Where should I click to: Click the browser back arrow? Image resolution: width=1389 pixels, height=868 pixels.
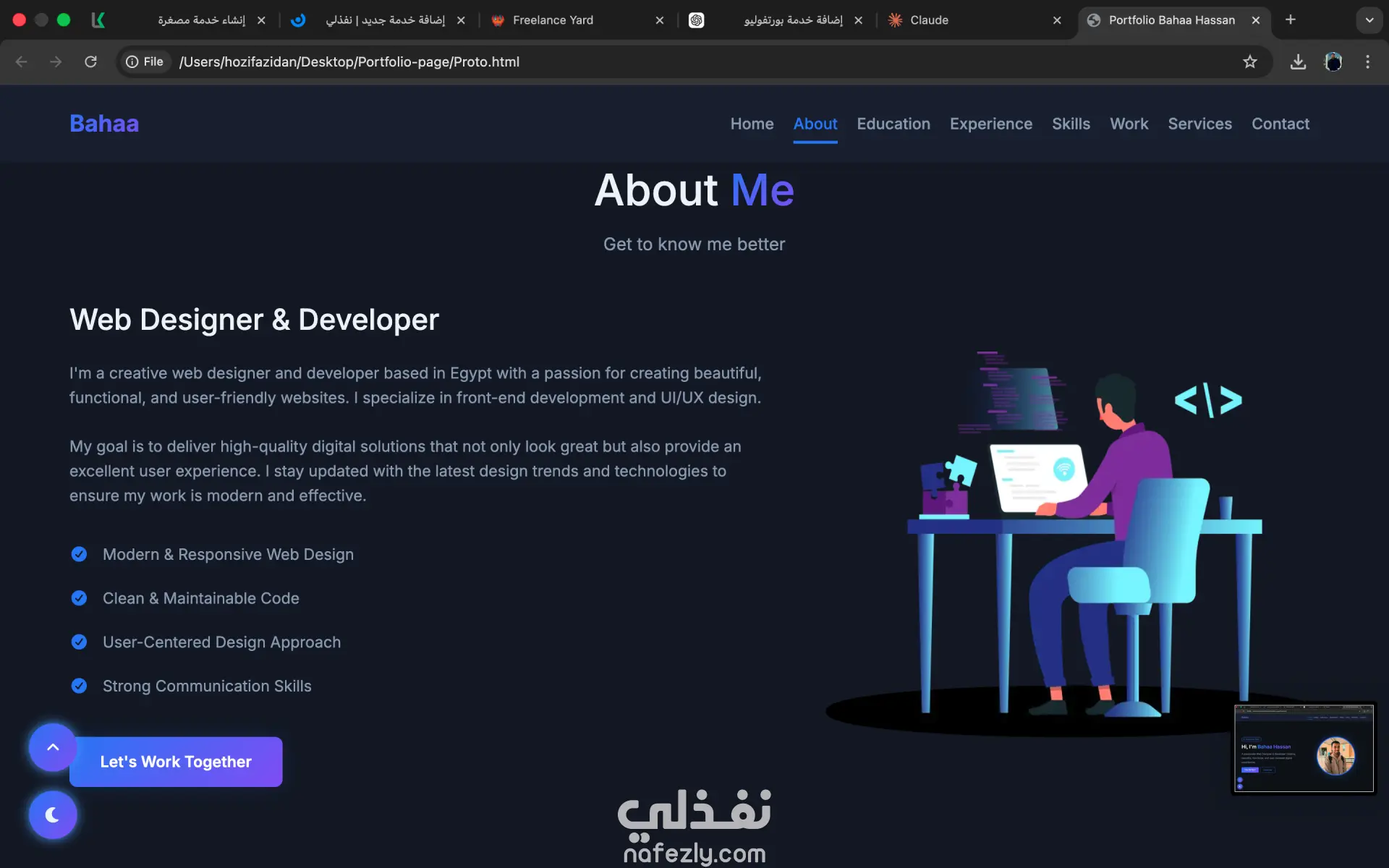[22, 62]
